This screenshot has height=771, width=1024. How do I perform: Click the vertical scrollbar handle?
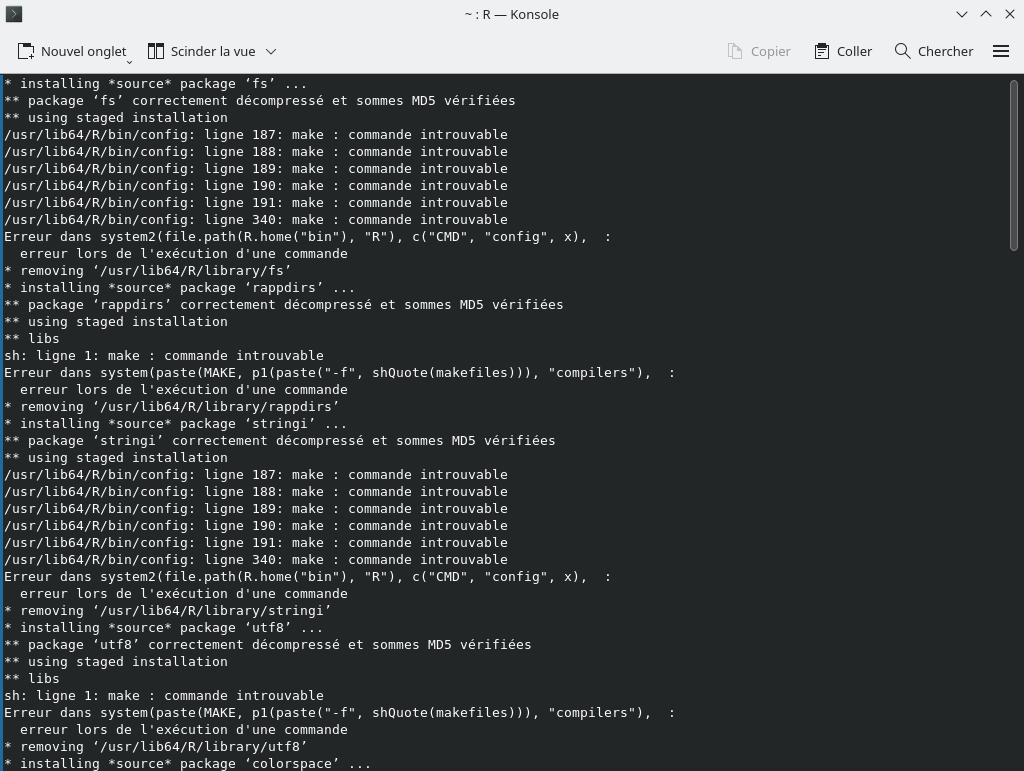[1014, 165]
